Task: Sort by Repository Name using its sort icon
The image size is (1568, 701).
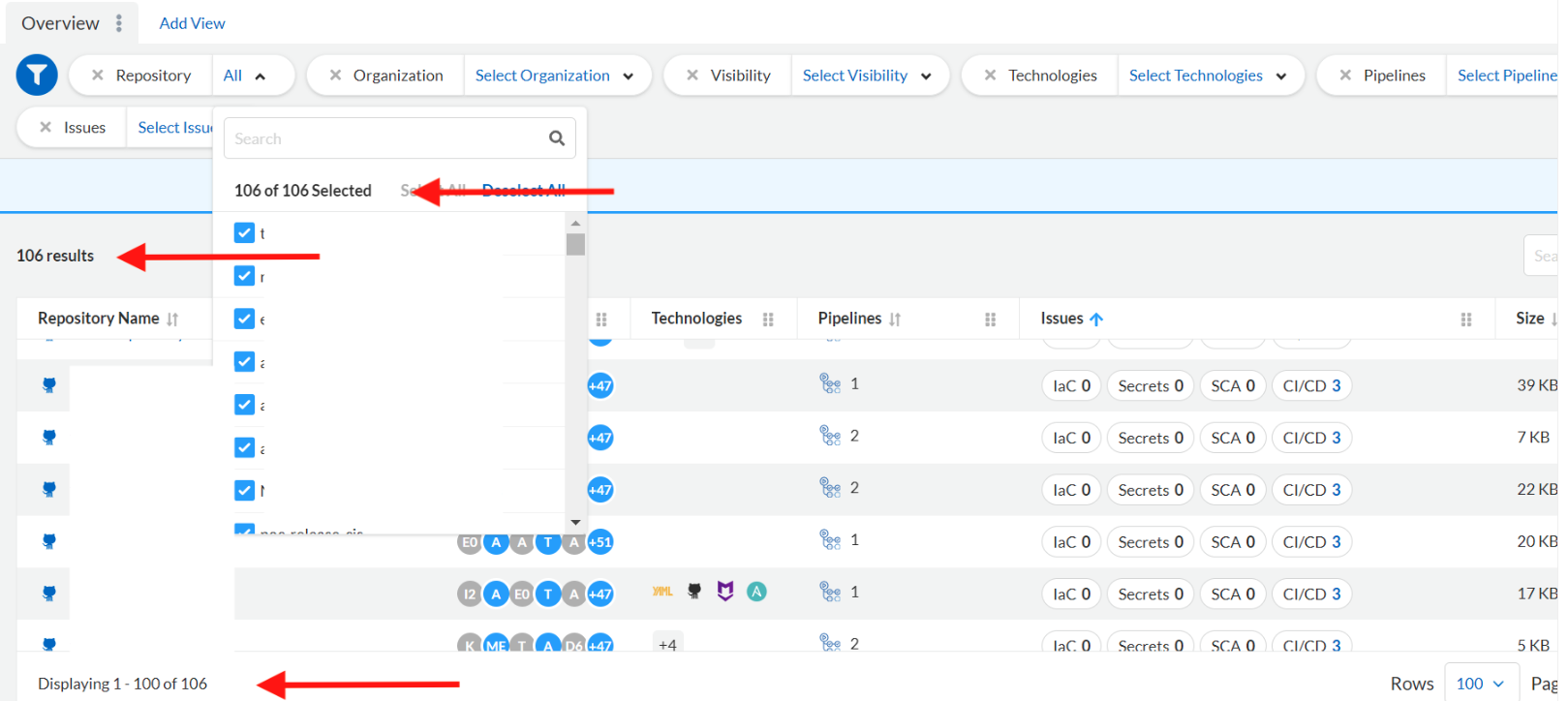Action: pyautogui.click(x=172, y=319)
